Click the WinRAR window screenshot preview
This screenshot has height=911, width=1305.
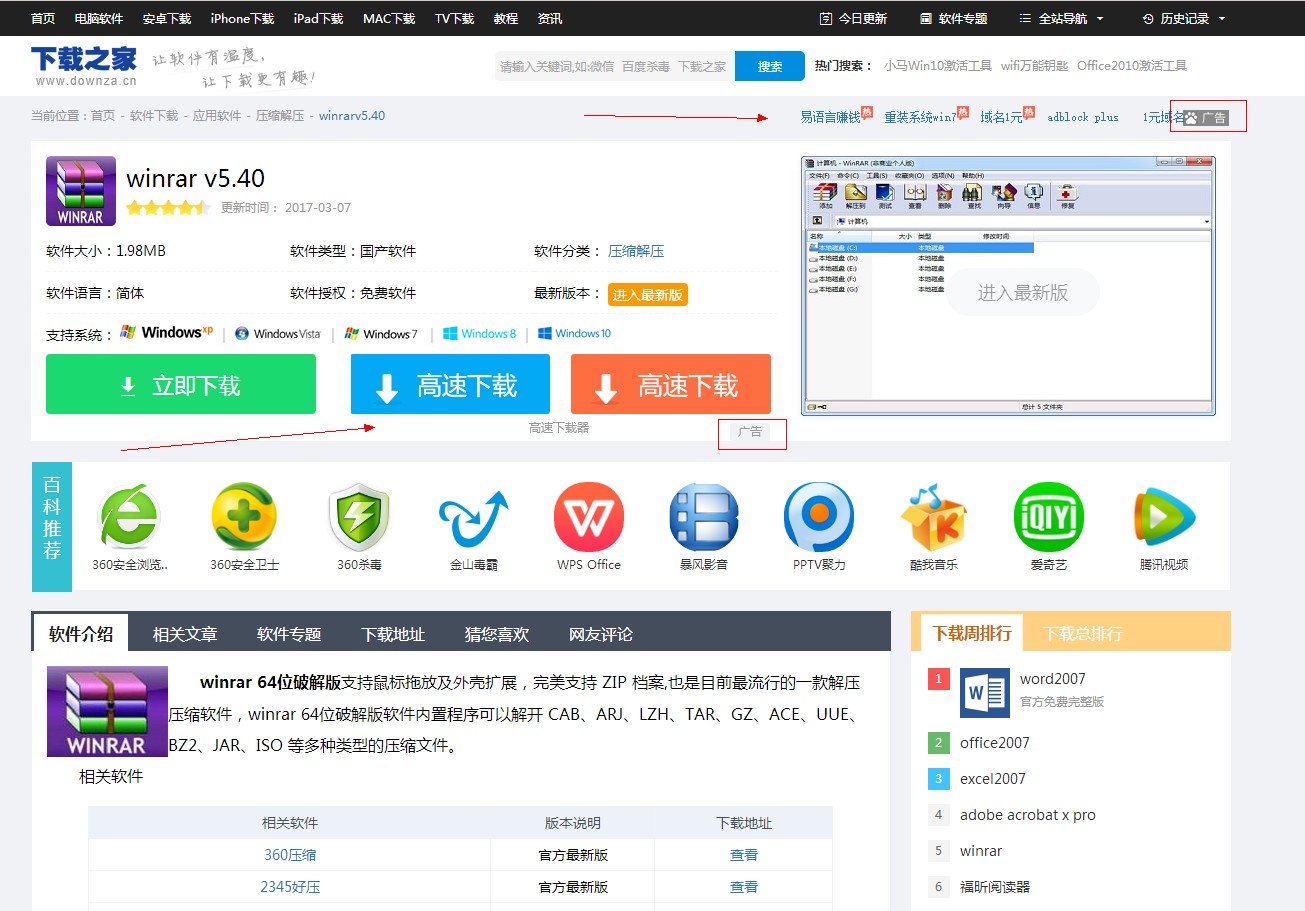click(x=1008, y=285)
